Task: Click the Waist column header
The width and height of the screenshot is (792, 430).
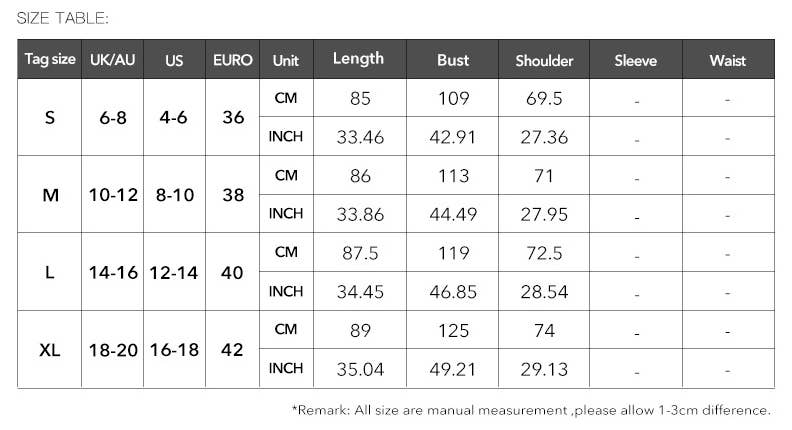Action: click(728, 60)
